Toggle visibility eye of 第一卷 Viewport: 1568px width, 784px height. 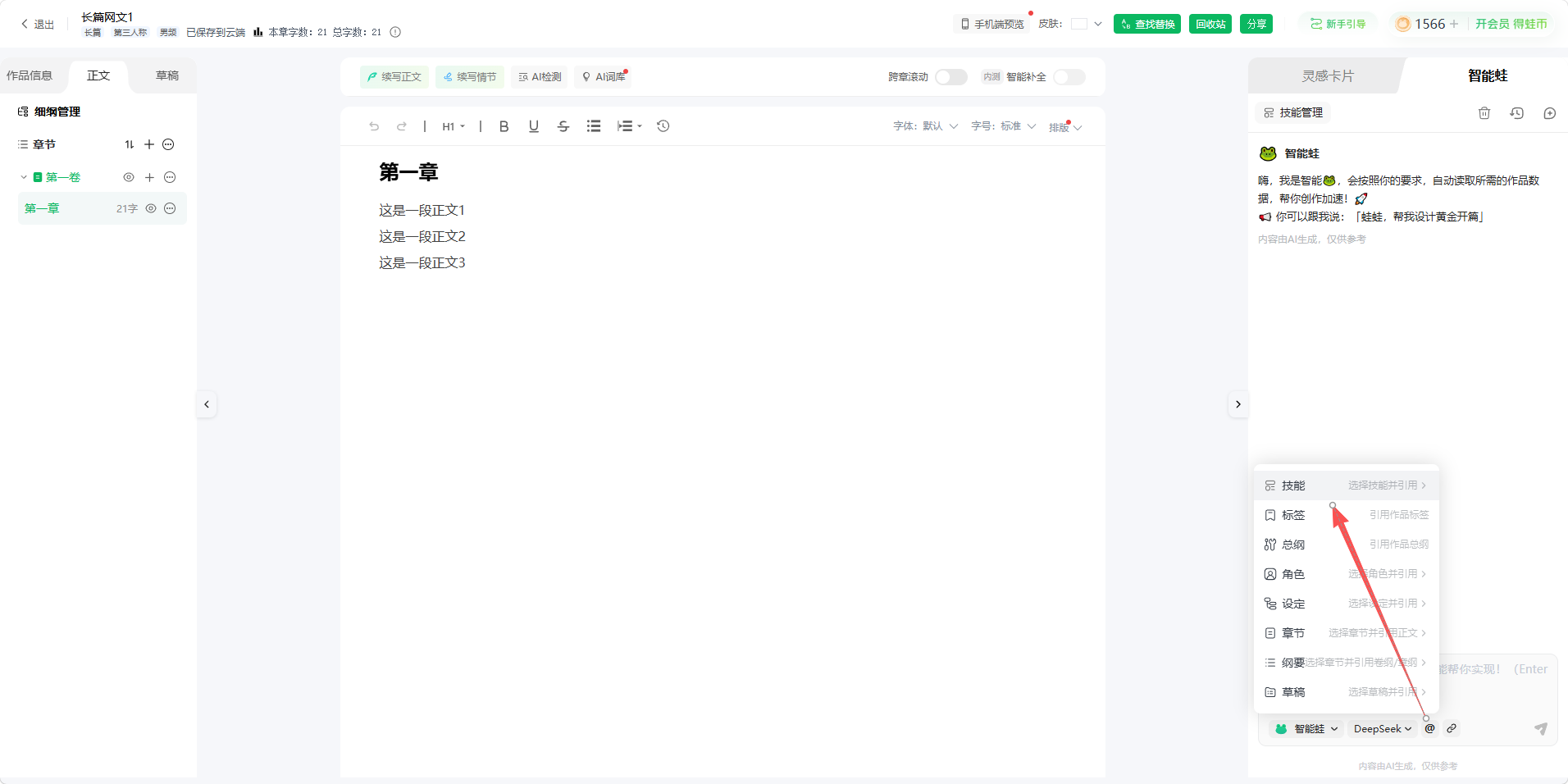[129, 177]
